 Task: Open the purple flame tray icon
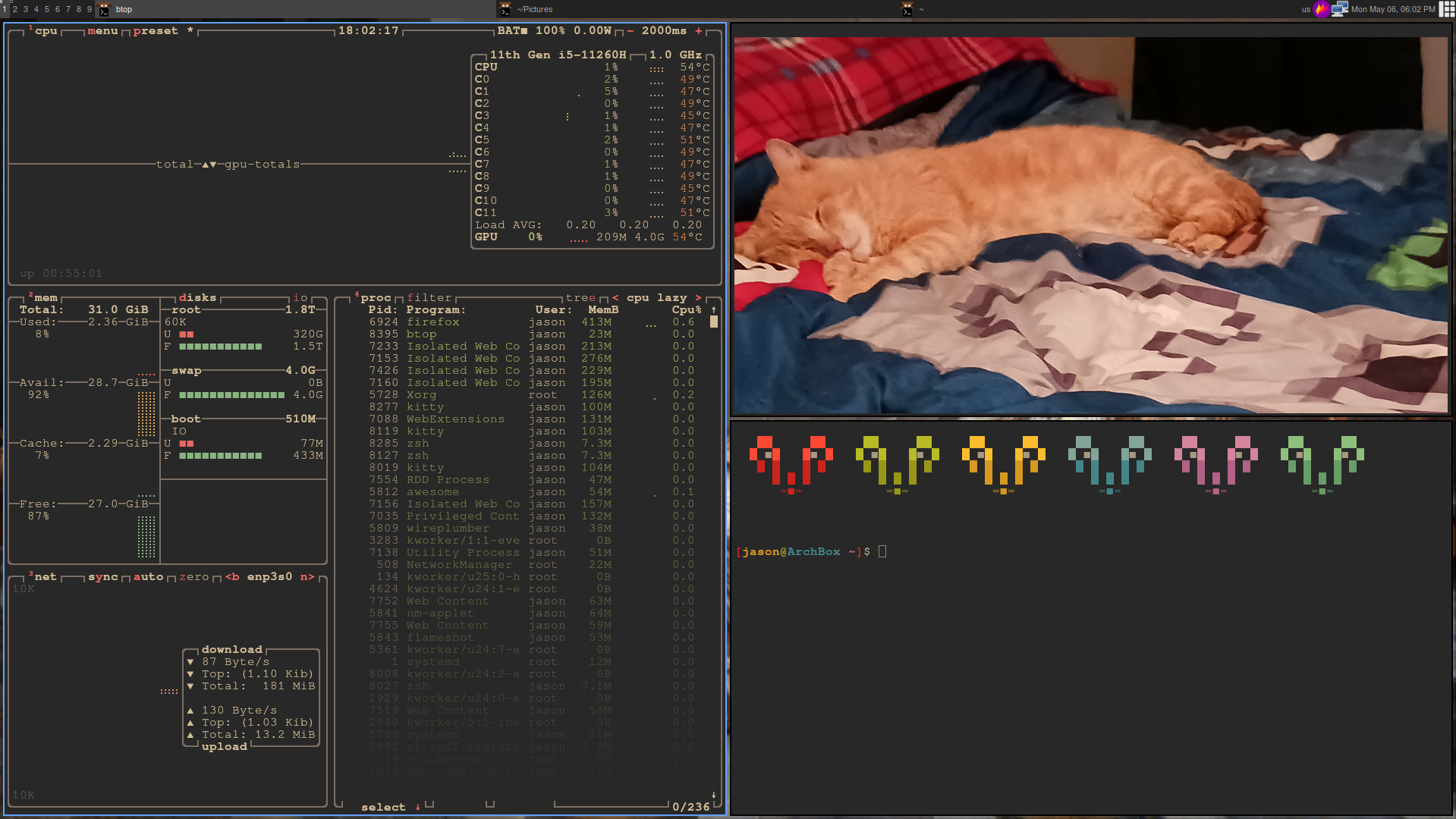pos(1322,9)
